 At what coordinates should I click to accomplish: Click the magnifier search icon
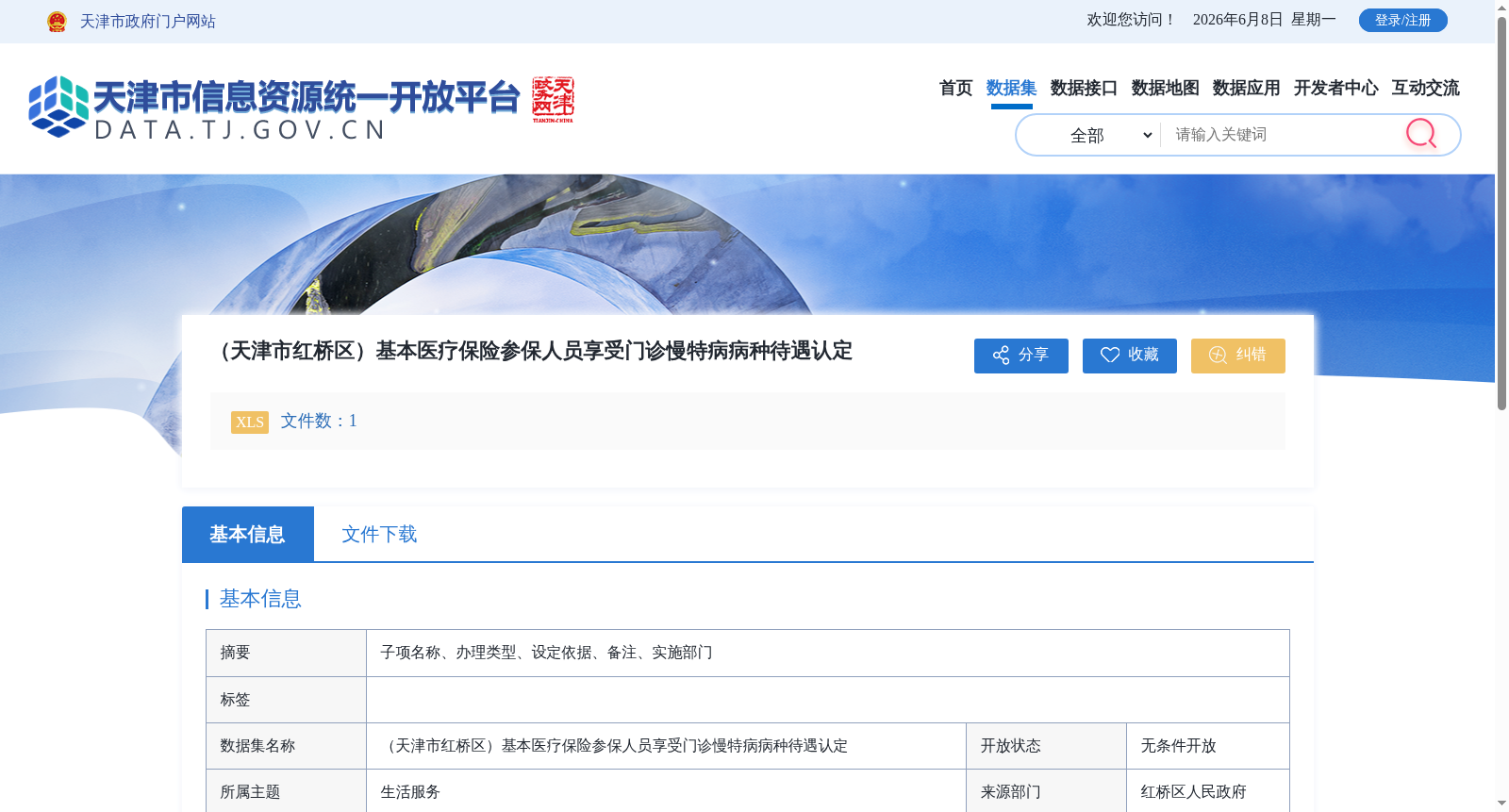tap(1421, 134)
